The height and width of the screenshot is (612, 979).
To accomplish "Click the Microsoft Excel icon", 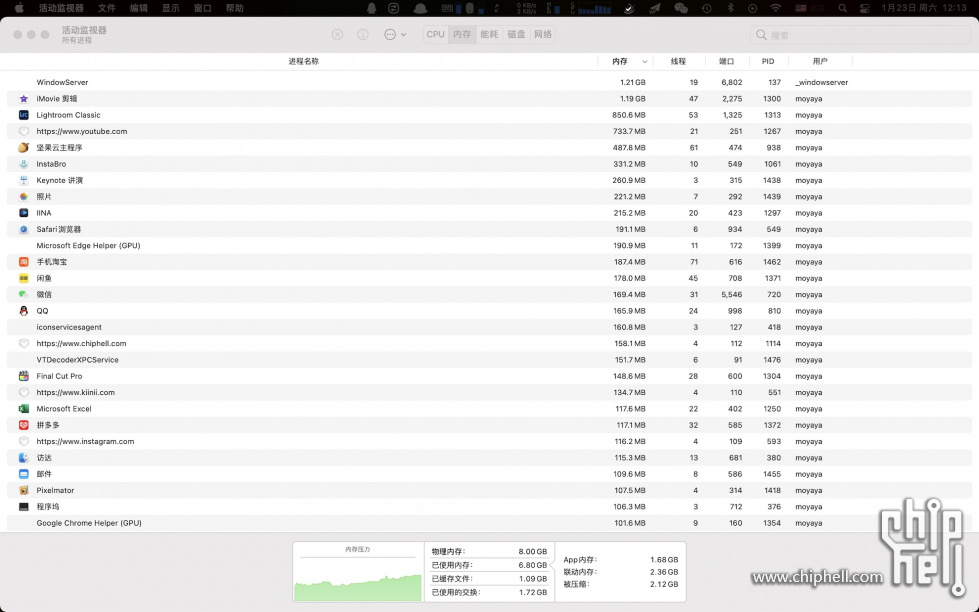I will (x=24, y=408).
